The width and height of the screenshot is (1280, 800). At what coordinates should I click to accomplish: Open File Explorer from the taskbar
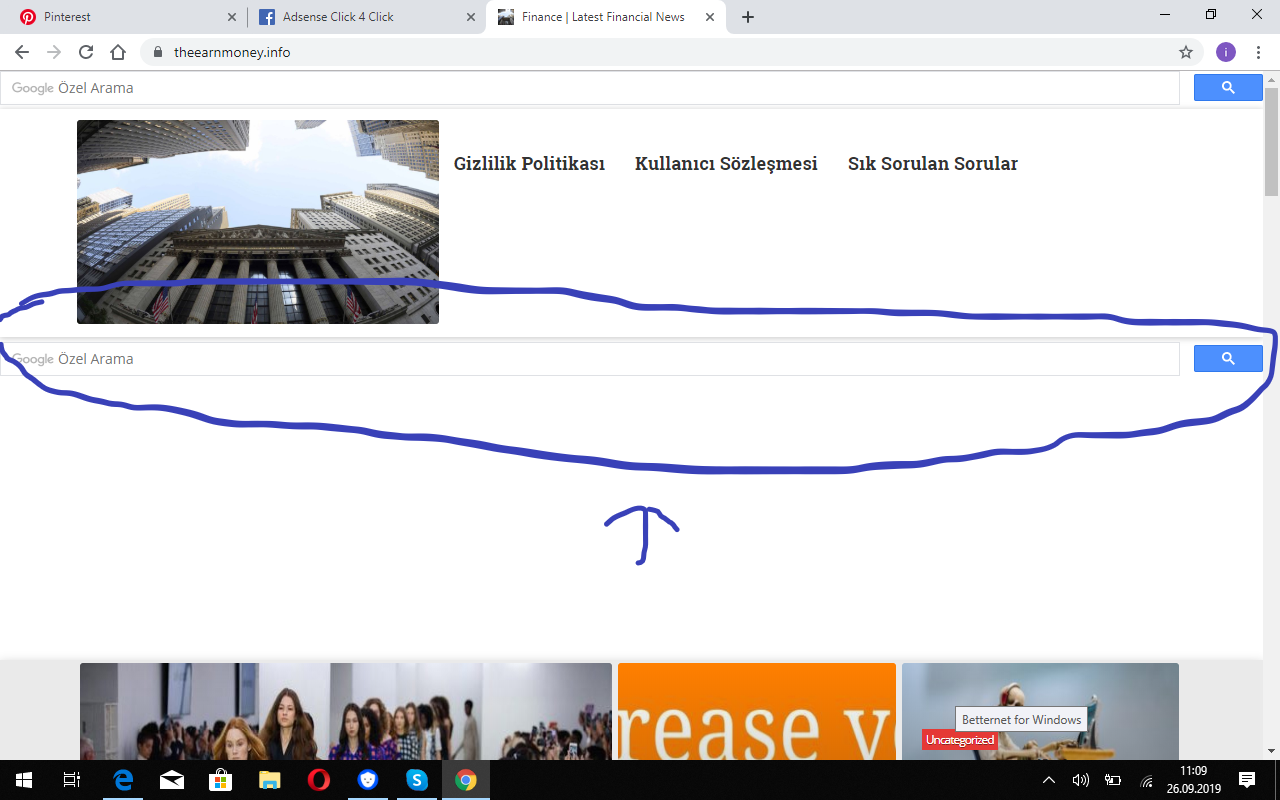(270, 780)
